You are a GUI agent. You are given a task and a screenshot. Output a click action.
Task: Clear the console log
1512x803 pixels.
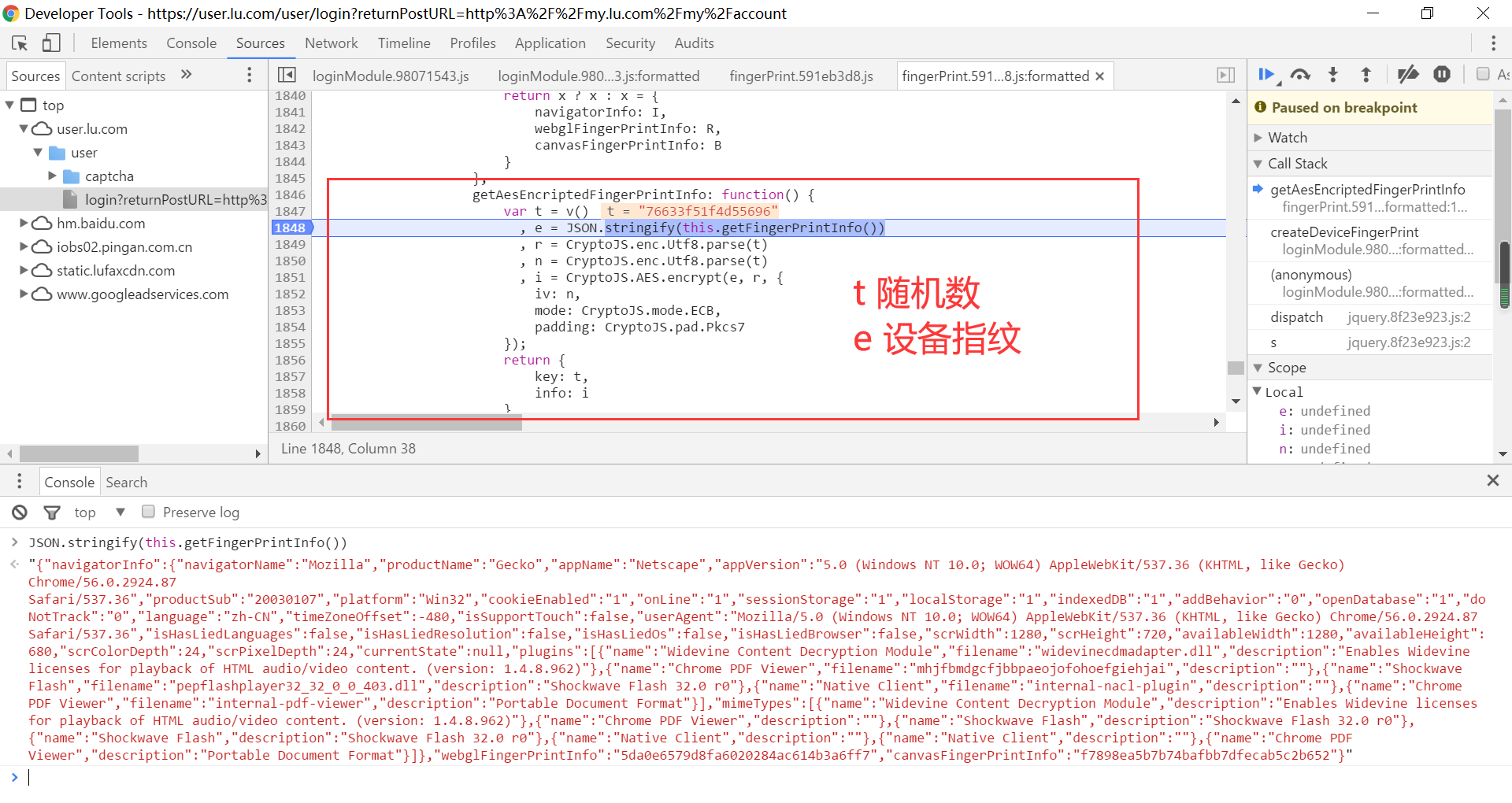point(20,513)
